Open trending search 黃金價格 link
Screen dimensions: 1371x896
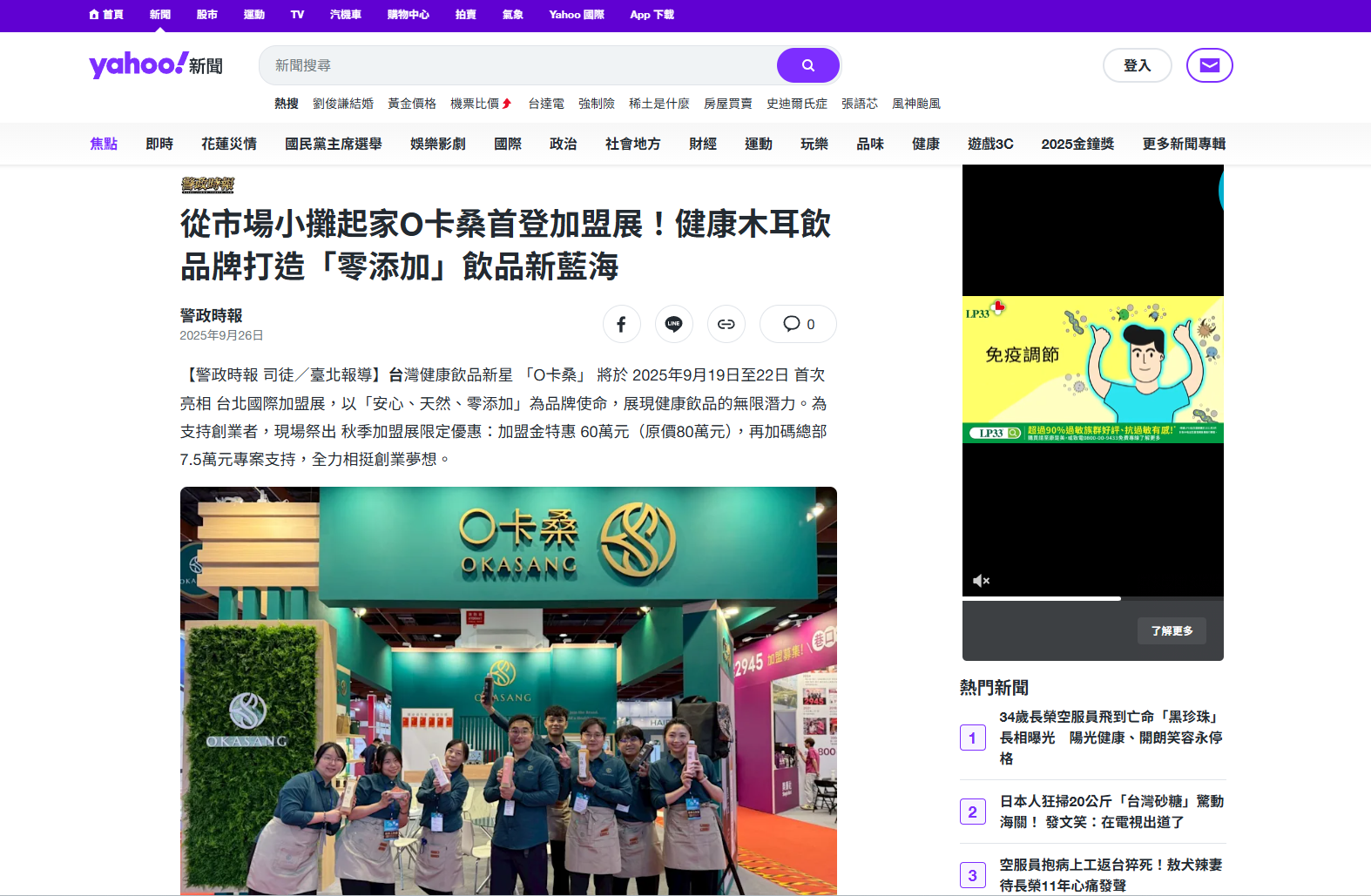411,104
